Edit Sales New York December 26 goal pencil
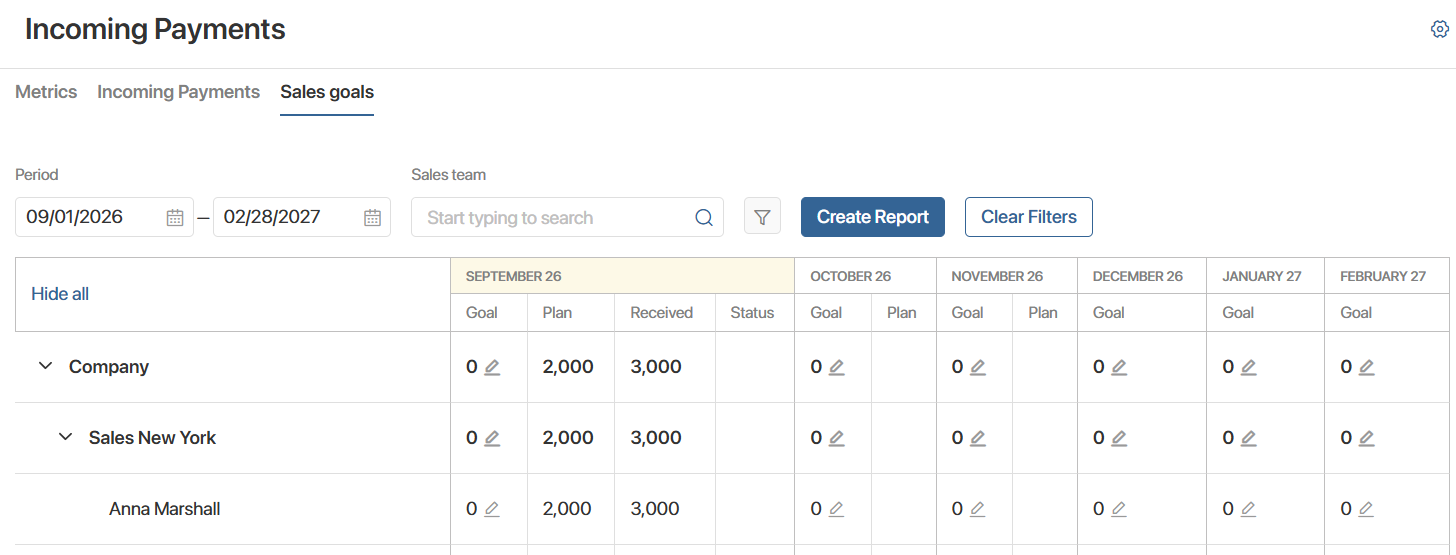Viewport: 1456px width, 555px height. tap(1119, 438)
